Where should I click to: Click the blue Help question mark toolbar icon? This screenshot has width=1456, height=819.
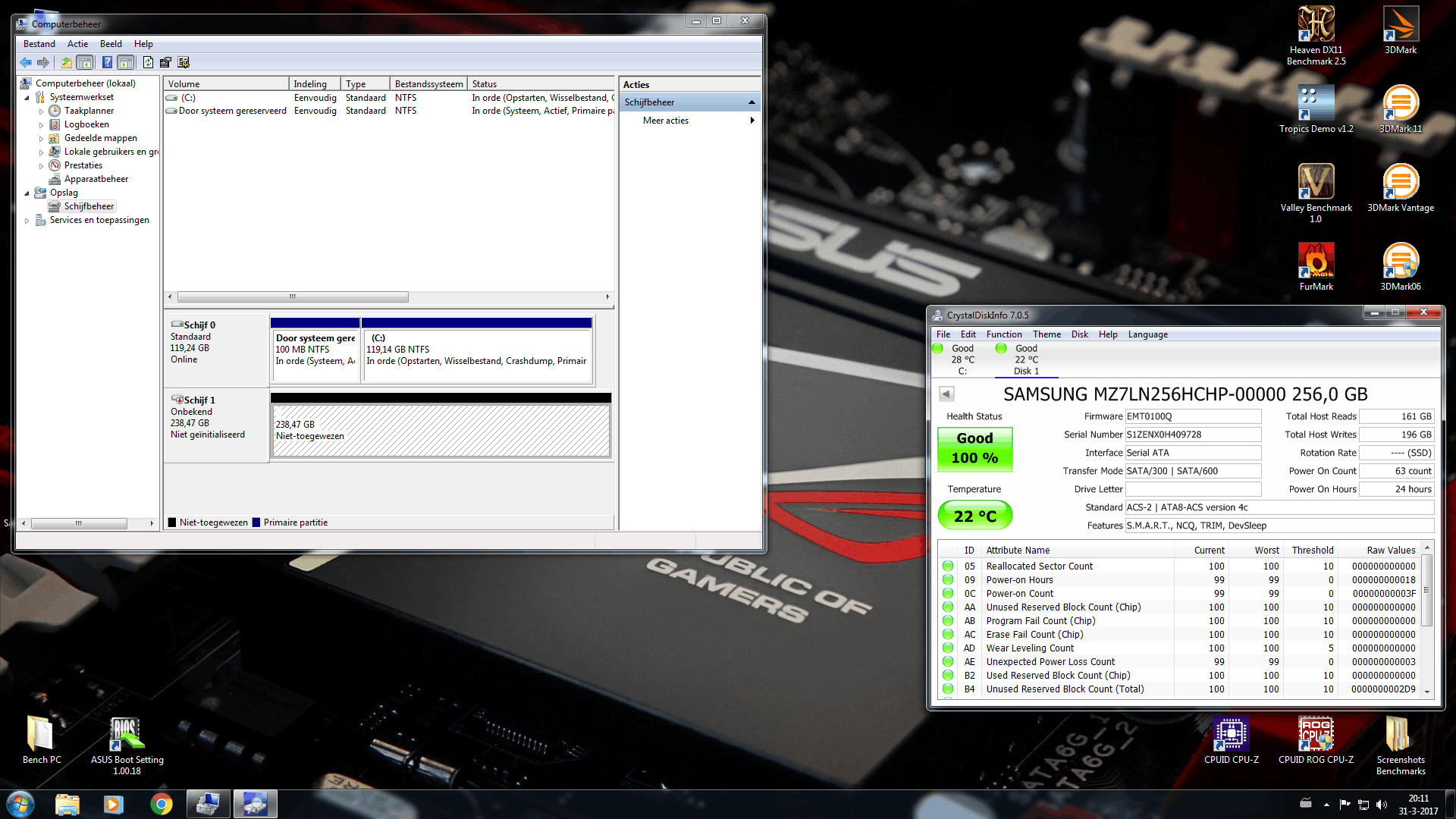(x=107, y=63)
